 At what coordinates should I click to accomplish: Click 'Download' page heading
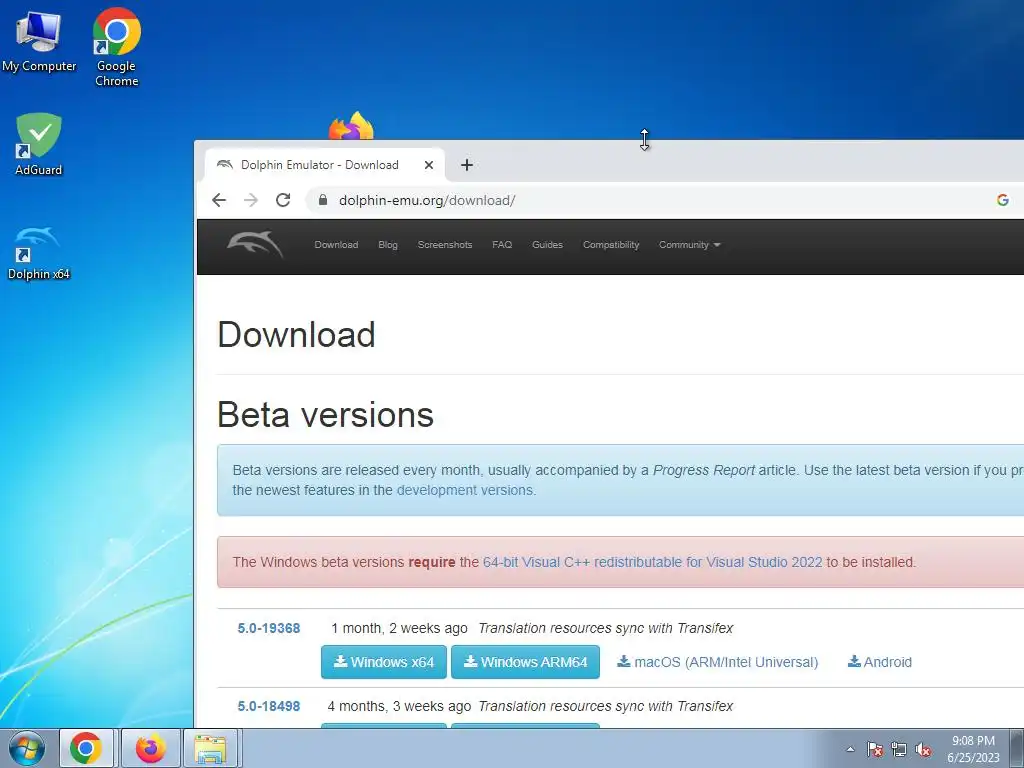click(296, 335)
